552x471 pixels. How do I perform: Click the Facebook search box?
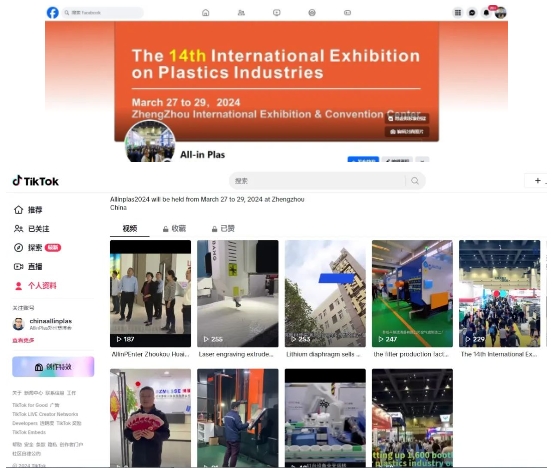(102, 13)
